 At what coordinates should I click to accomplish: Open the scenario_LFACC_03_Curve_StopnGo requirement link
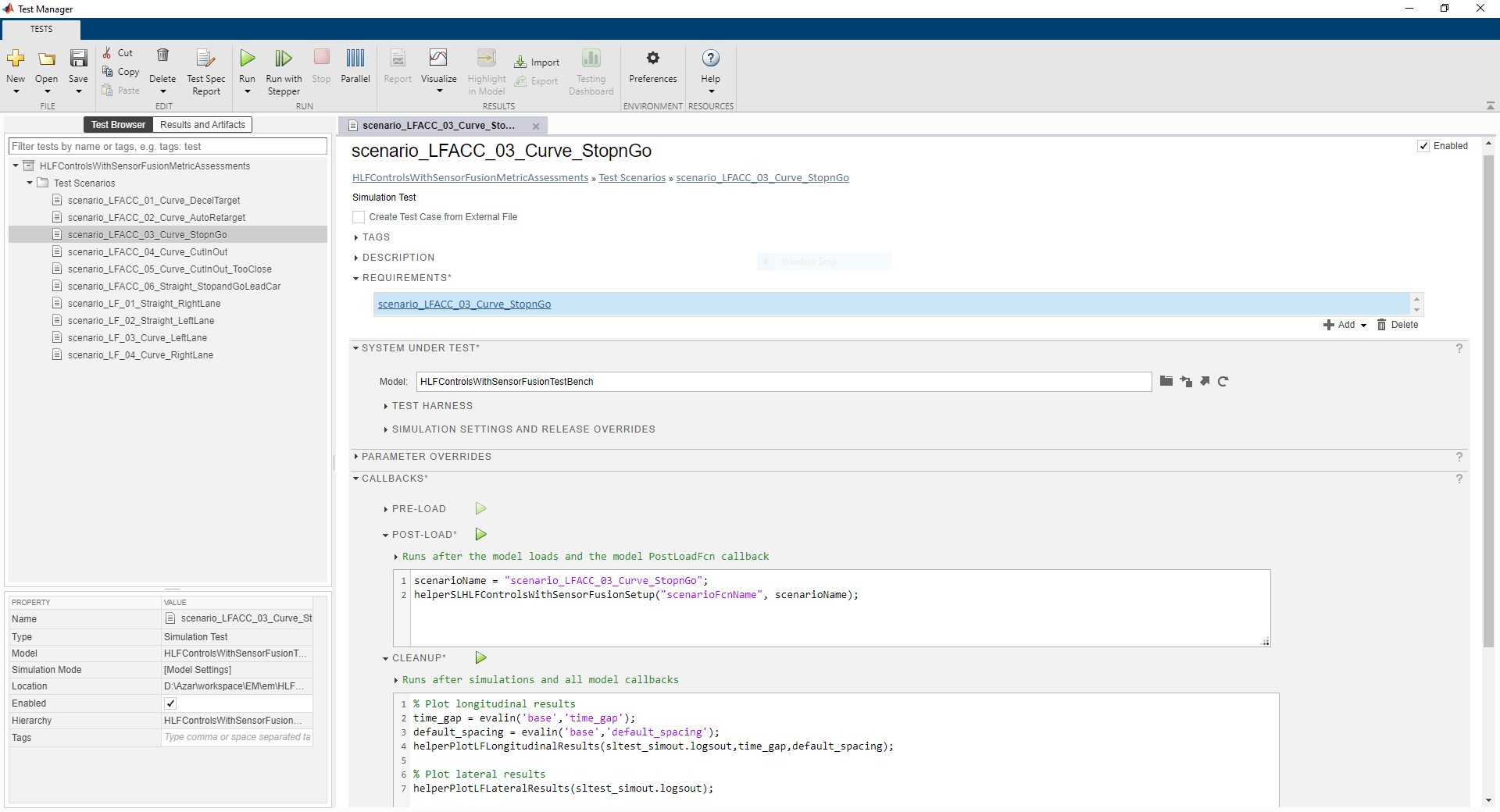click(x=464, y=304)
